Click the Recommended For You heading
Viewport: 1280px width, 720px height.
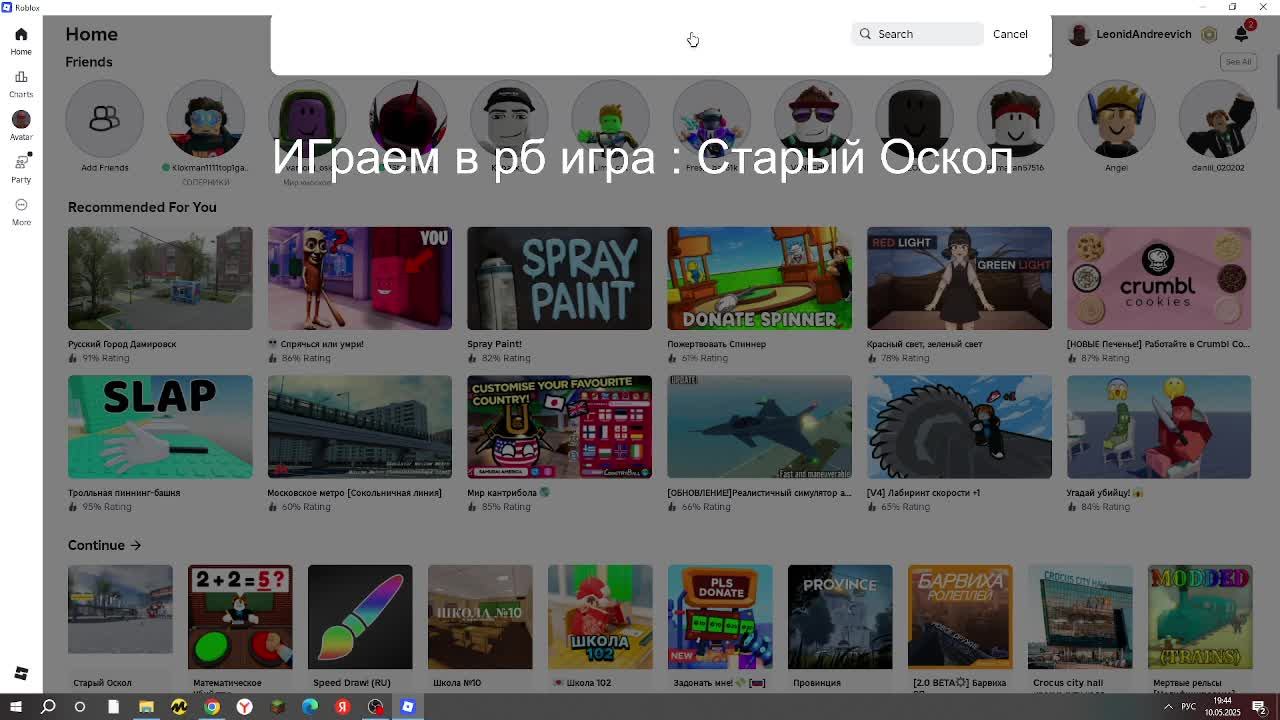[x=142, y=207]
